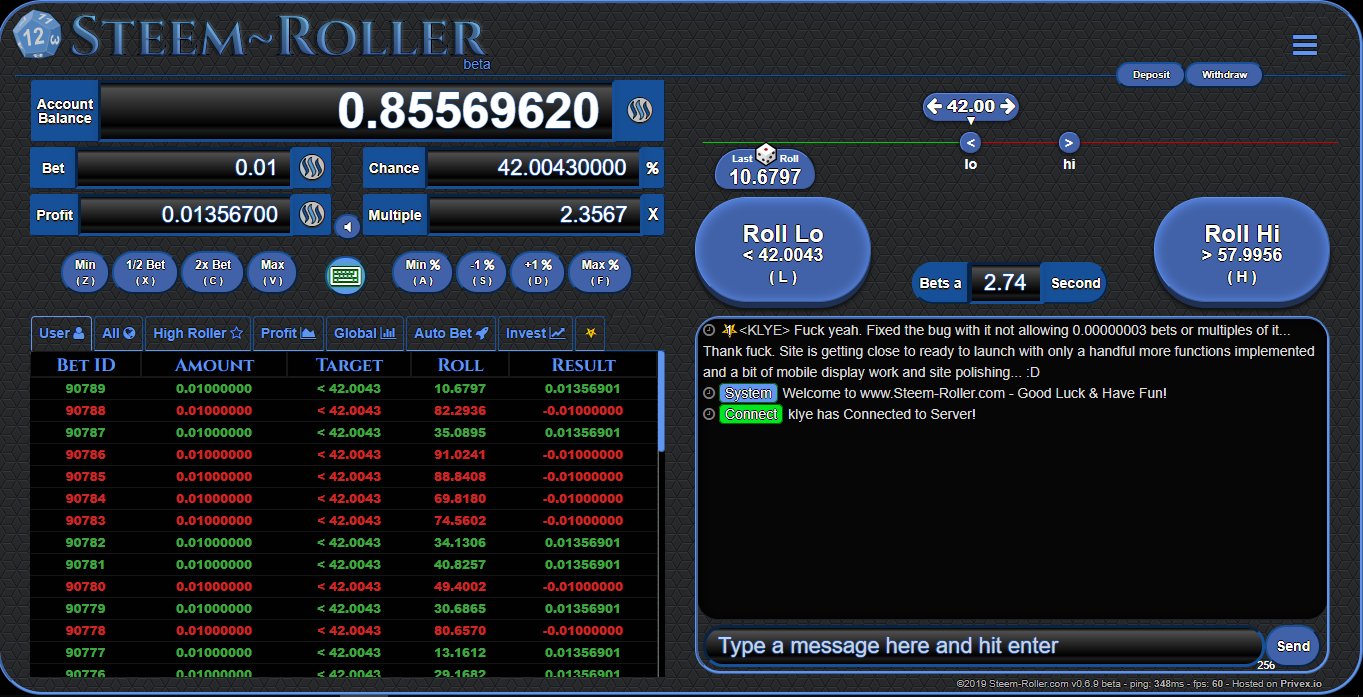The width and height of the screenshot is (1363, 697).
Task: Click the Roll column header
Action: click(x=460, y=365)
